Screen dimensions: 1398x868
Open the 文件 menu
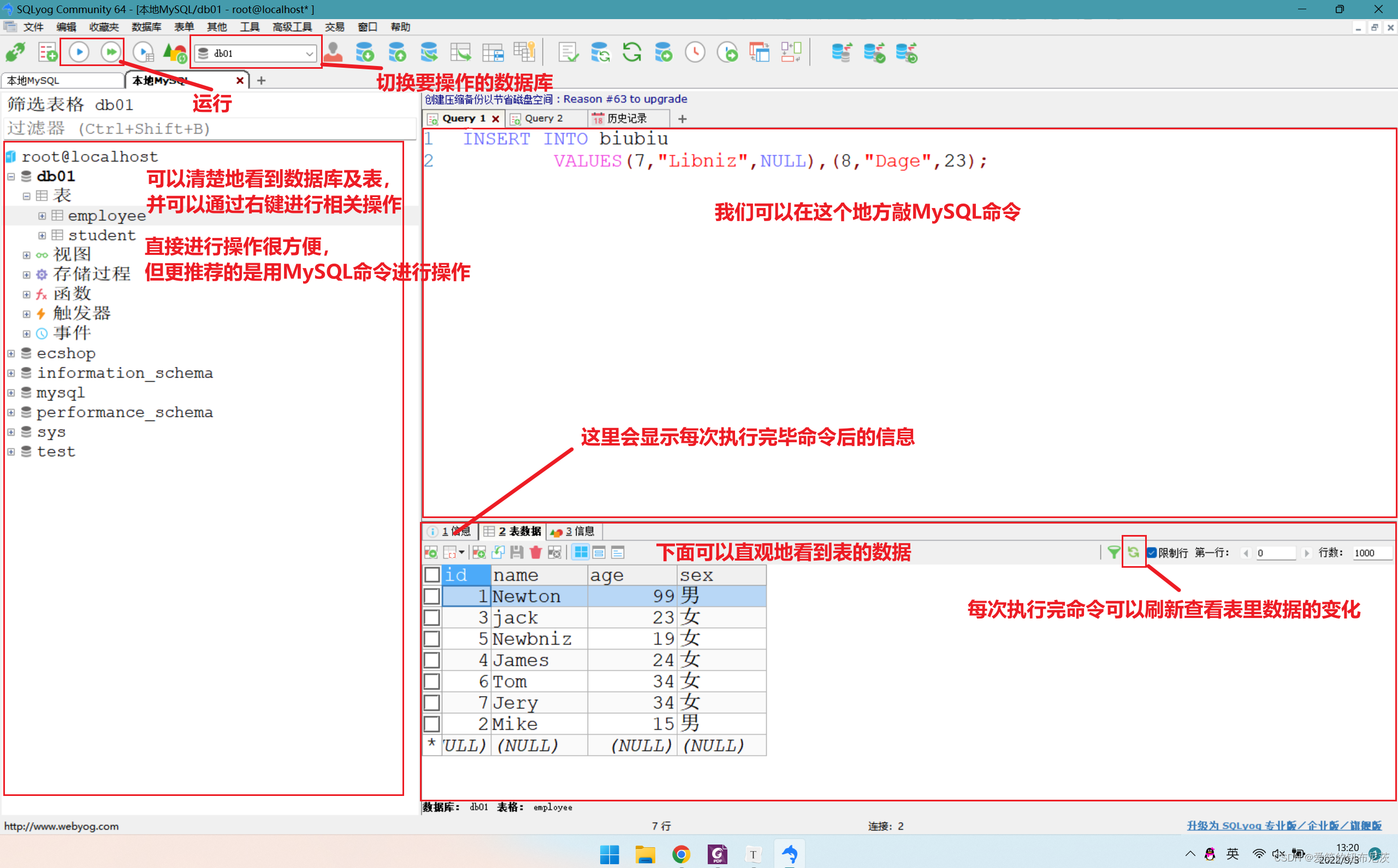[33, 27]
